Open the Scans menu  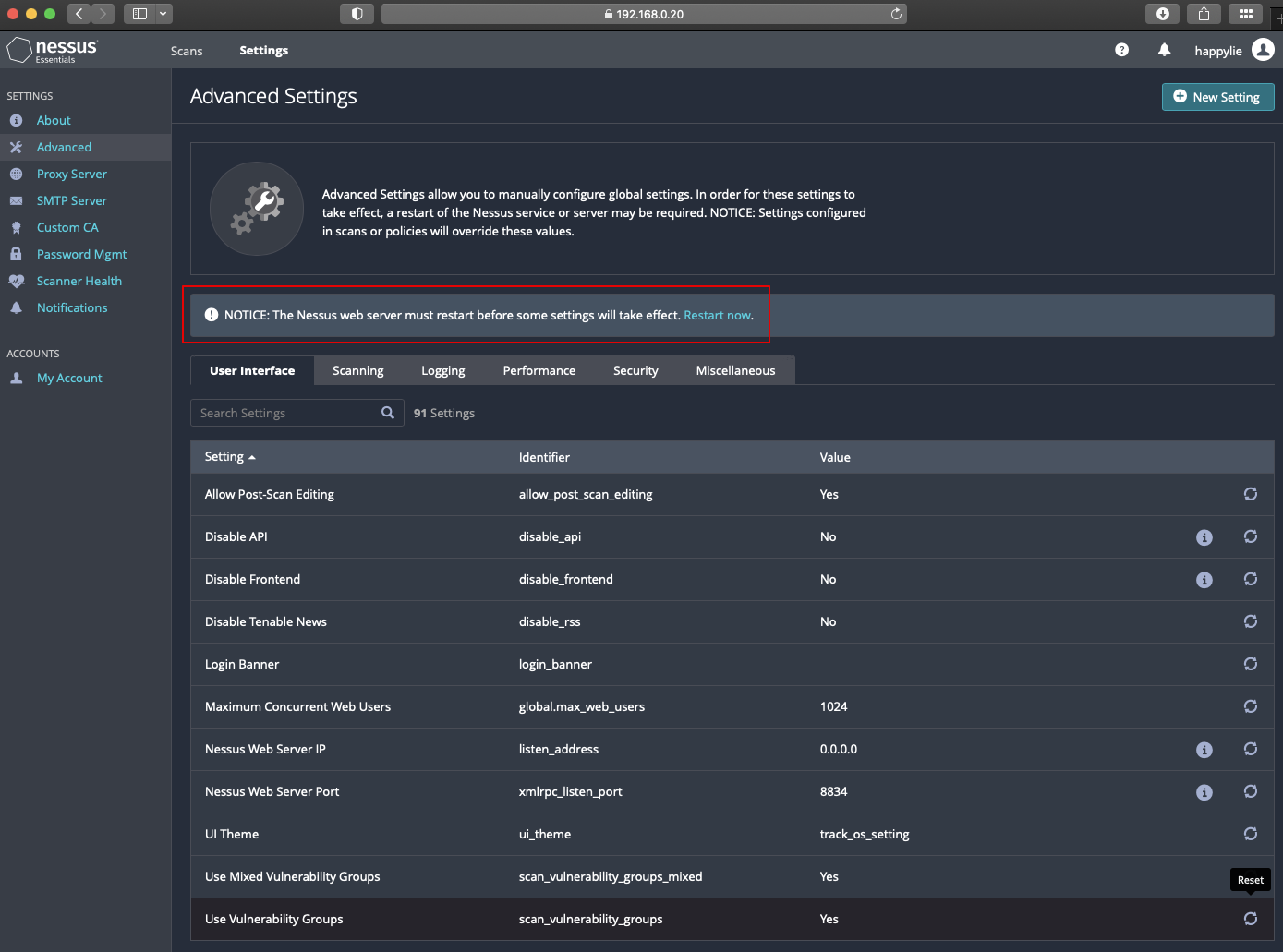(187, 51)
